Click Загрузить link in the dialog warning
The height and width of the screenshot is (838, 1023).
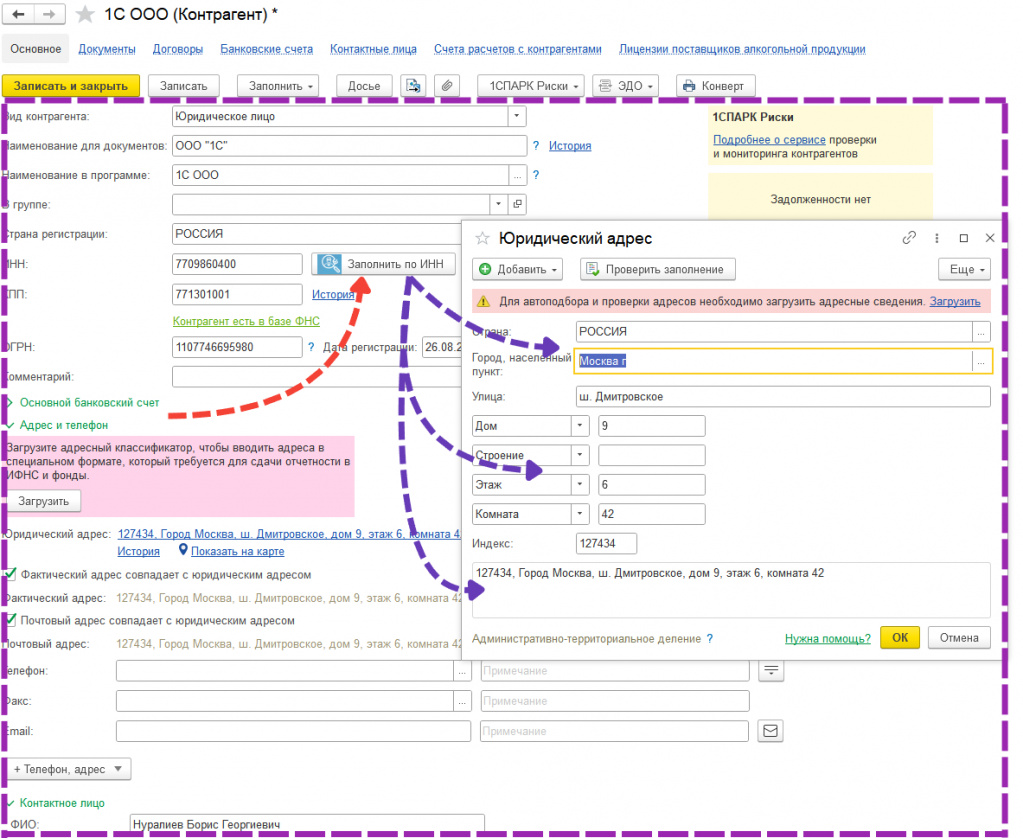(x=954, y=302)
